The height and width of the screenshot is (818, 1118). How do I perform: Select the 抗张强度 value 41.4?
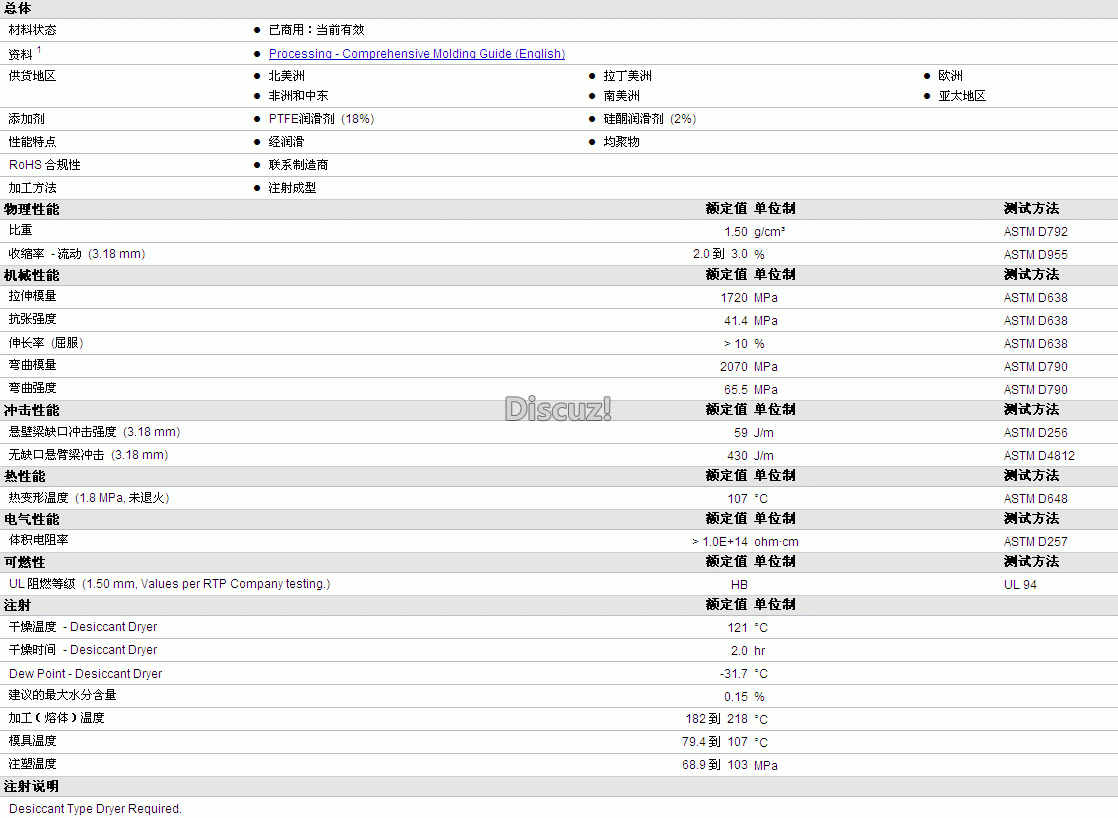coord(736,321)
